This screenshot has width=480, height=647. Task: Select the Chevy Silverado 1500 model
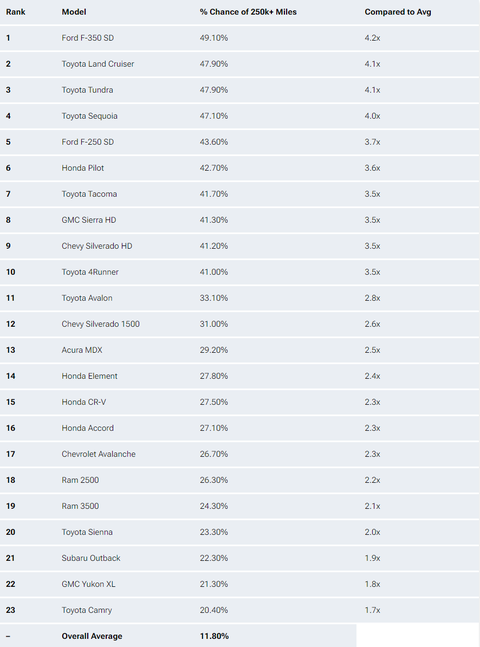coord(101,324)
